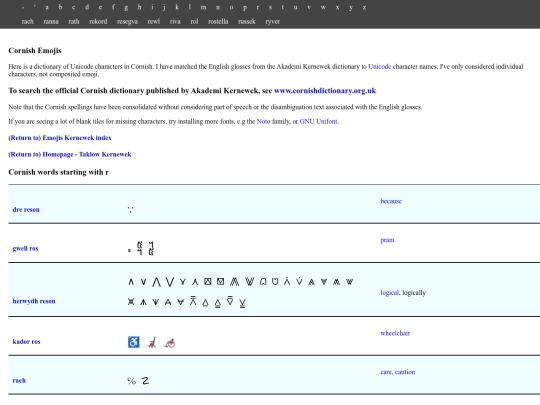540x405 pixels.
Task: Open the letter t index link
Action: point(282,7)
